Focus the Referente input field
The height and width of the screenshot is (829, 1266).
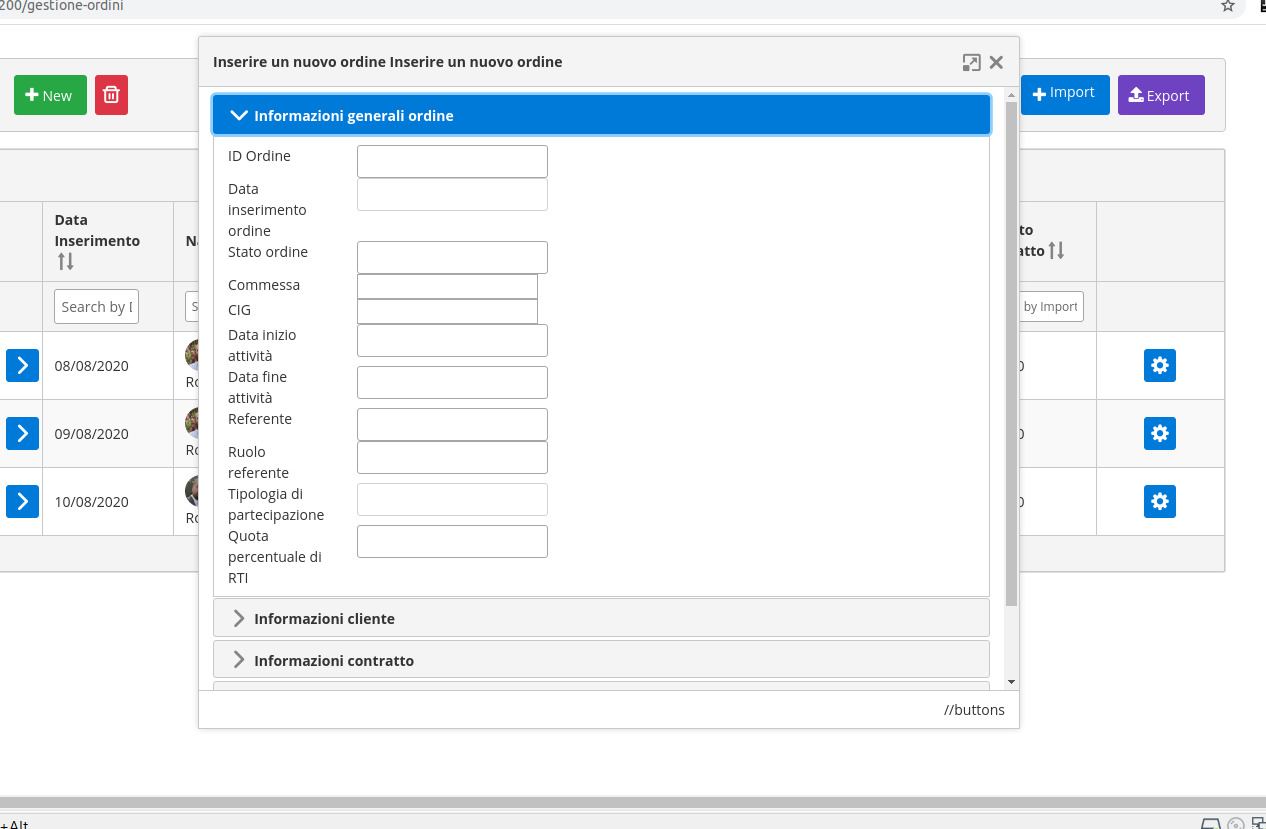click(452, 424)
